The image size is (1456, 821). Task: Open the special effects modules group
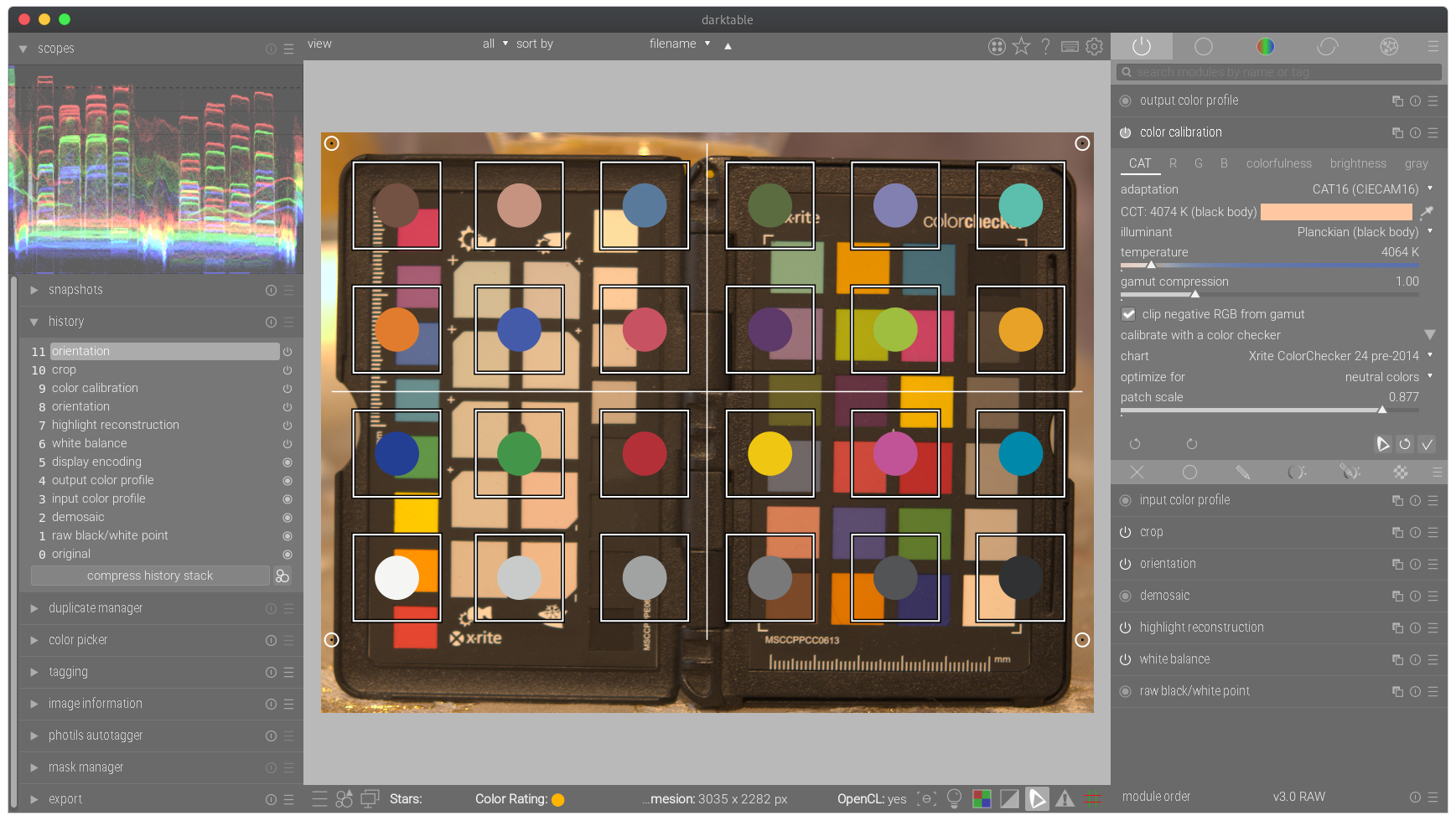coord(1389,46)
